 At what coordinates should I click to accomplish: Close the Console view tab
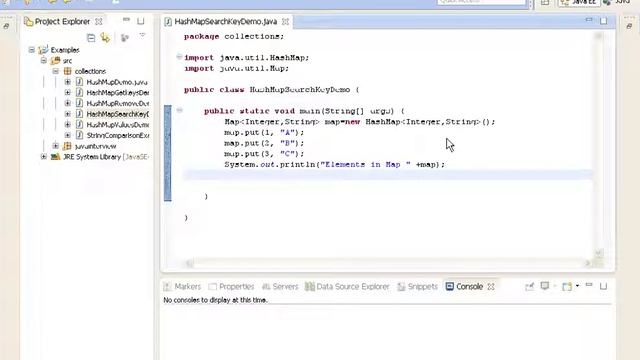pos(491,287)
